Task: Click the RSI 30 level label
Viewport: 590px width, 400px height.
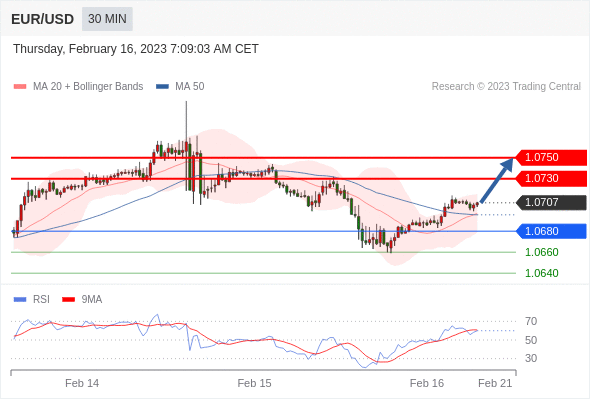Action: tap(531, 358)
